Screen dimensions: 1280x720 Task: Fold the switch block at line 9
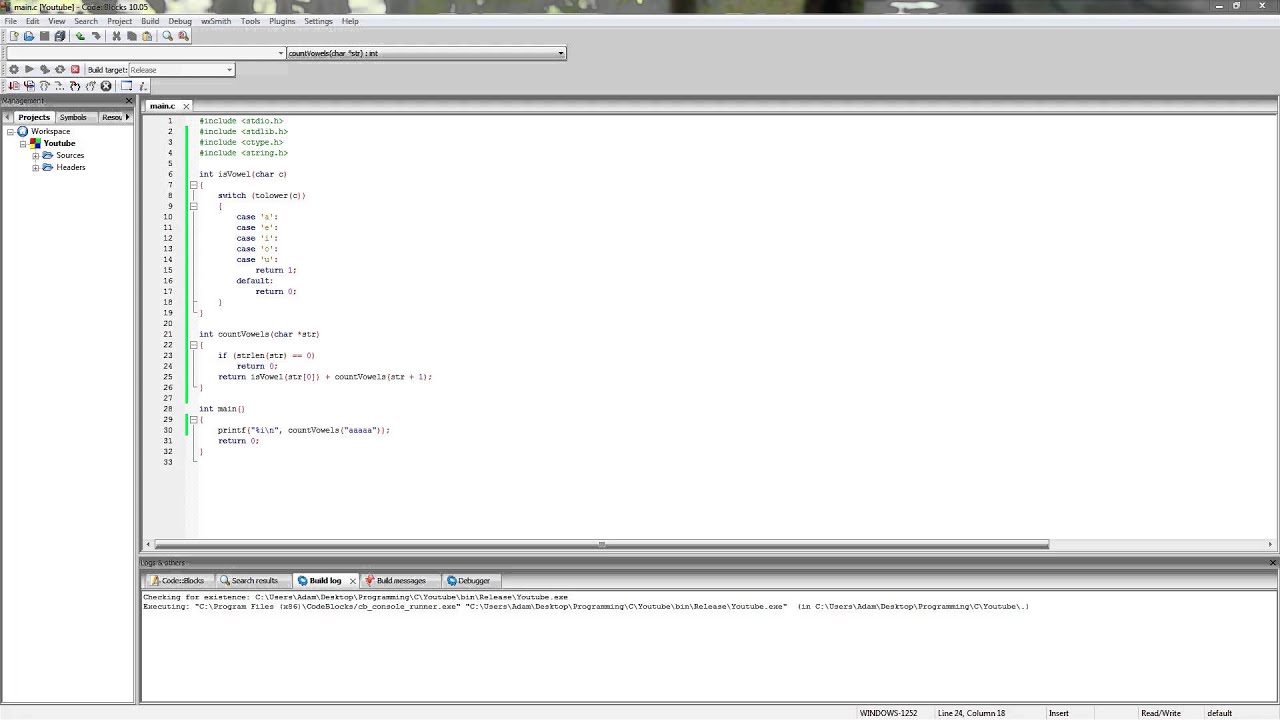(193, 206)
